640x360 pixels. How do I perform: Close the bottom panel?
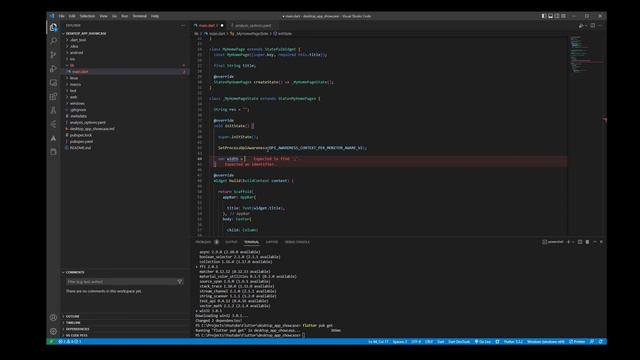point(601,242)
